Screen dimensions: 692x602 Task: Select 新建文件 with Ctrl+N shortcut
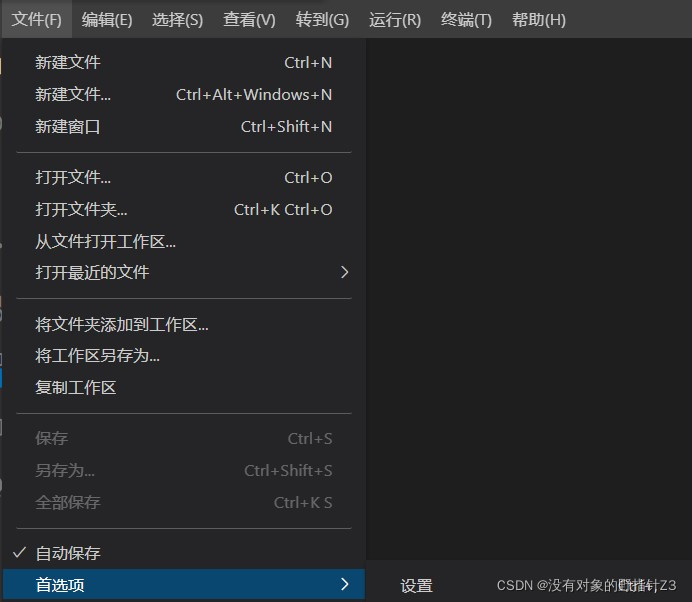click(x=184, y=62)
